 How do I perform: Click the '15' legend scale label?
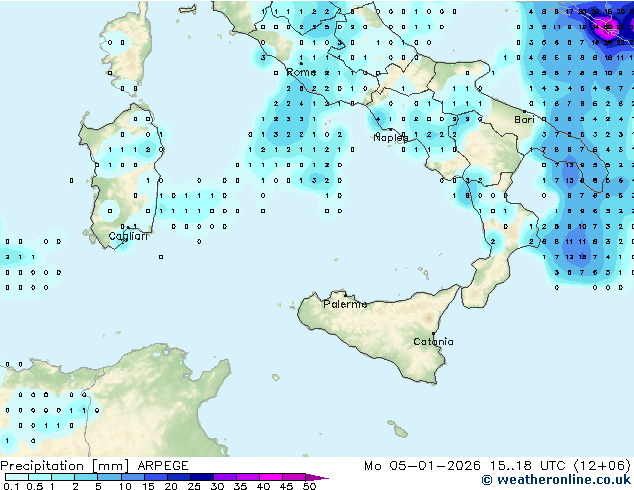(148, 486)
